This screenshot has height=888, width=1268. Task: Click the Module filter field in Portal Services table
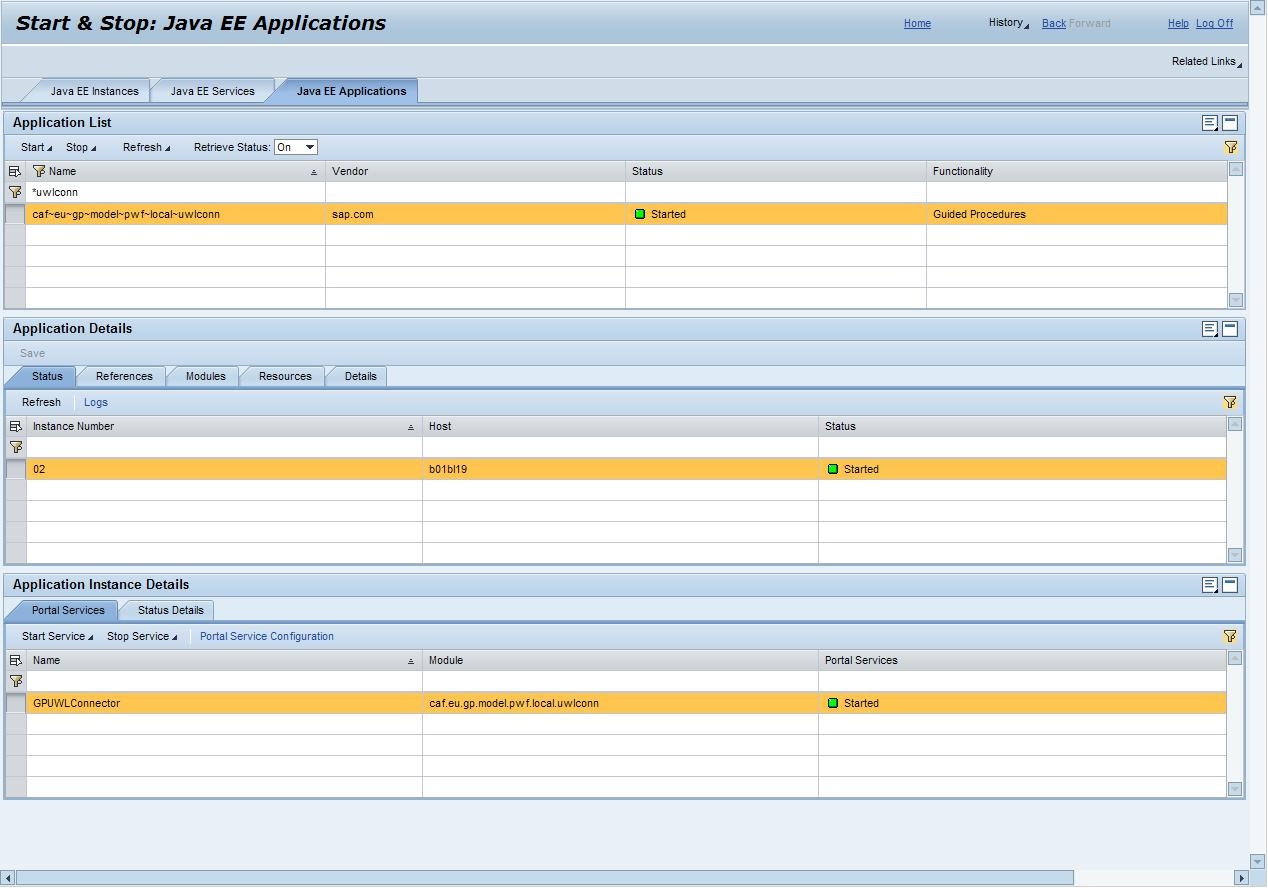[620, 681]
